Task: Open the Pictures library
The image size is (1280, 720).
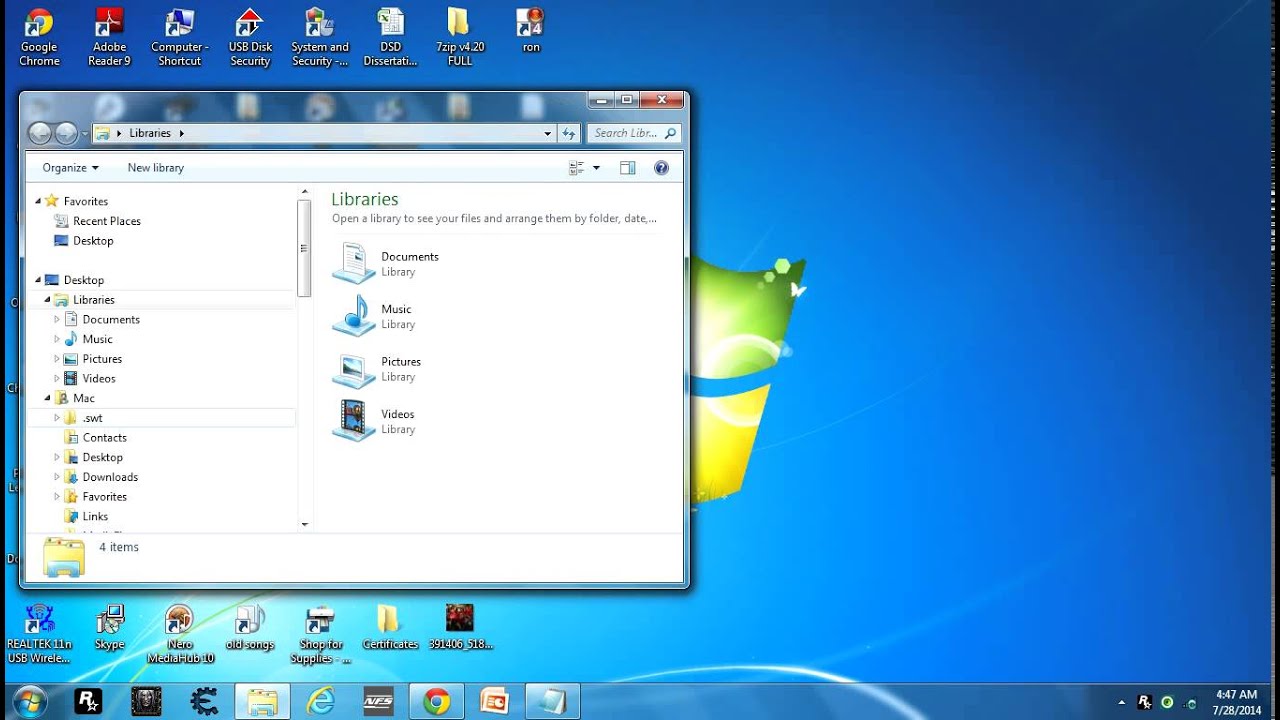Action: click(x=401, y=368)
